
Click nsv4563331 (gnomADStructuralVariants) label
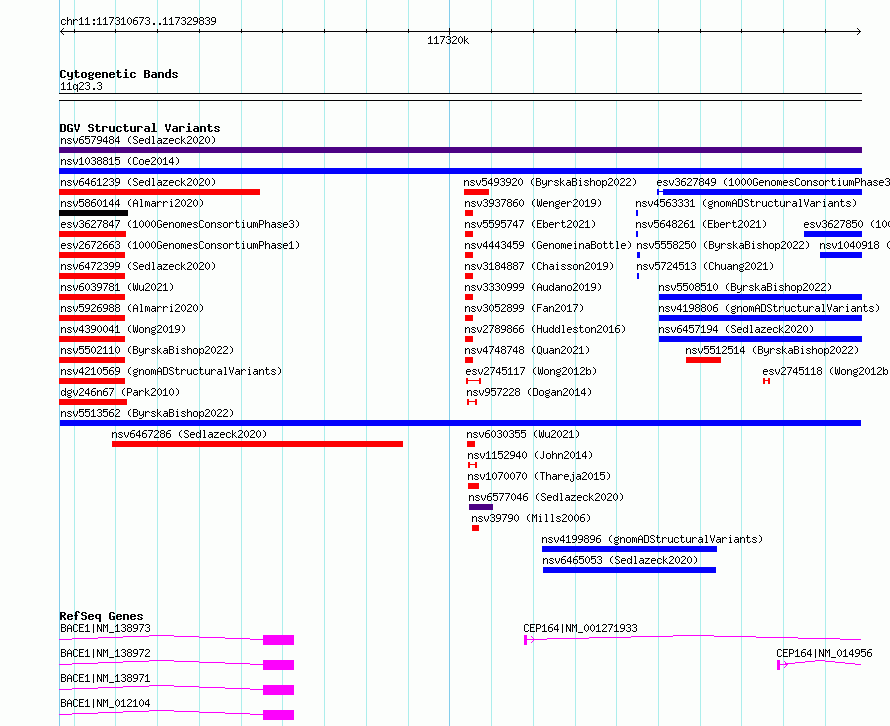coord(746,203)
